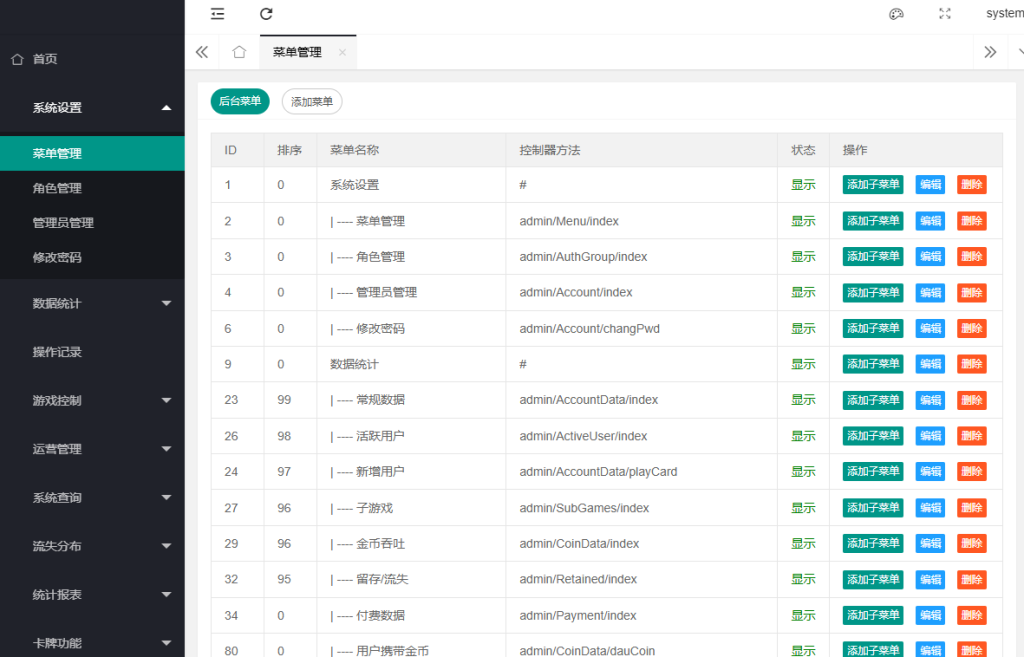Click the 排序 column header
Image resolution: width=1024 pixels, height=657 pixels.
pyautogui.click(x=289, y=150)
